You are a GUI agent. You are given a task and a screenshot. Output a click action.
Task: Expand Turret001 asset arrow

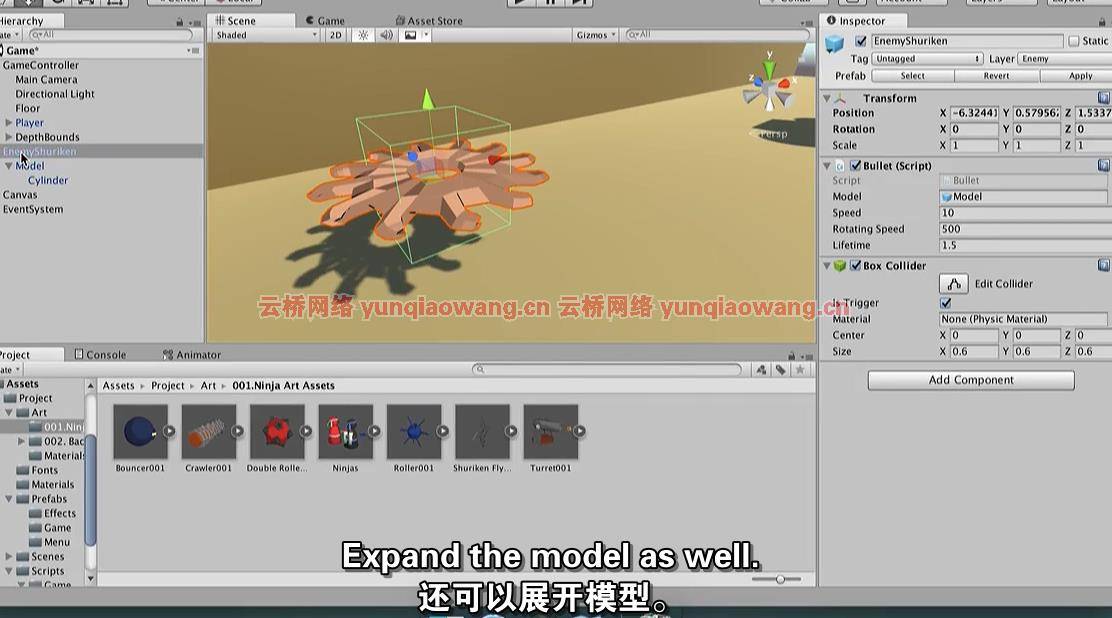pos(579,431)
